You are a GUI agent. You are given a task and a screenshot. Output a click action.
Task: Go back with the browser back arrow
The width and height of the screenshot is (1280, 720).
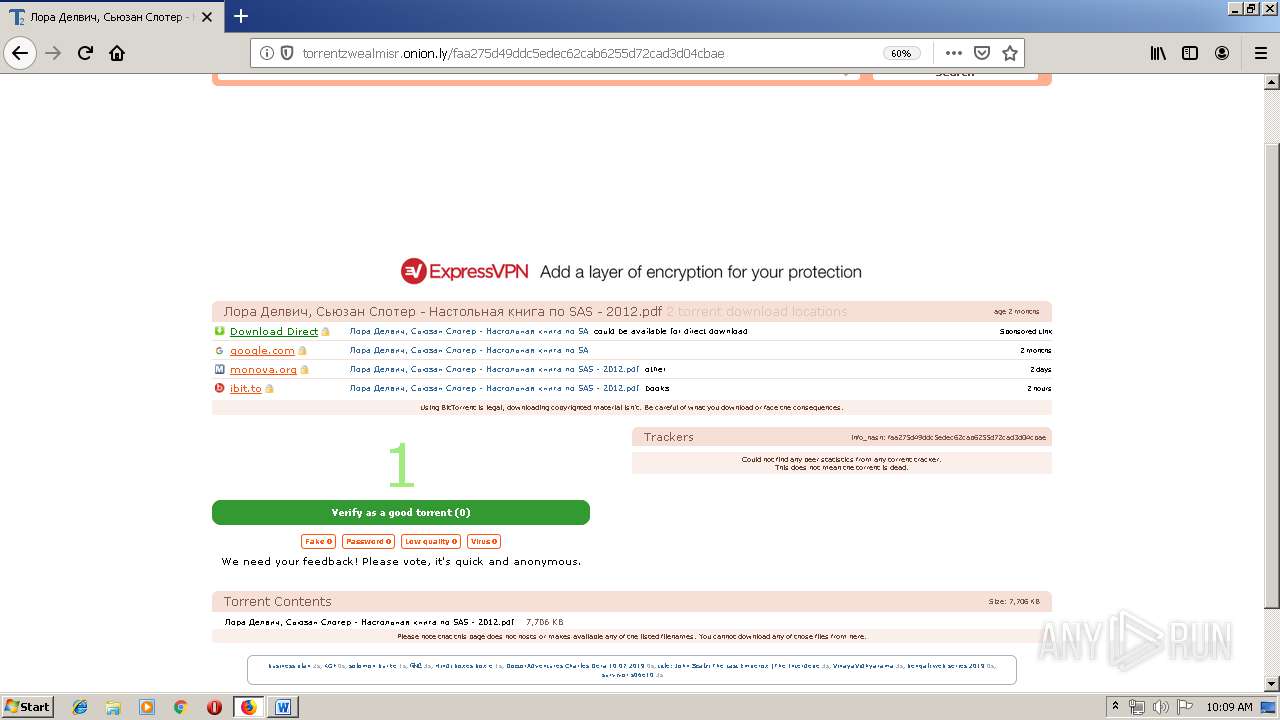(20, 53)
